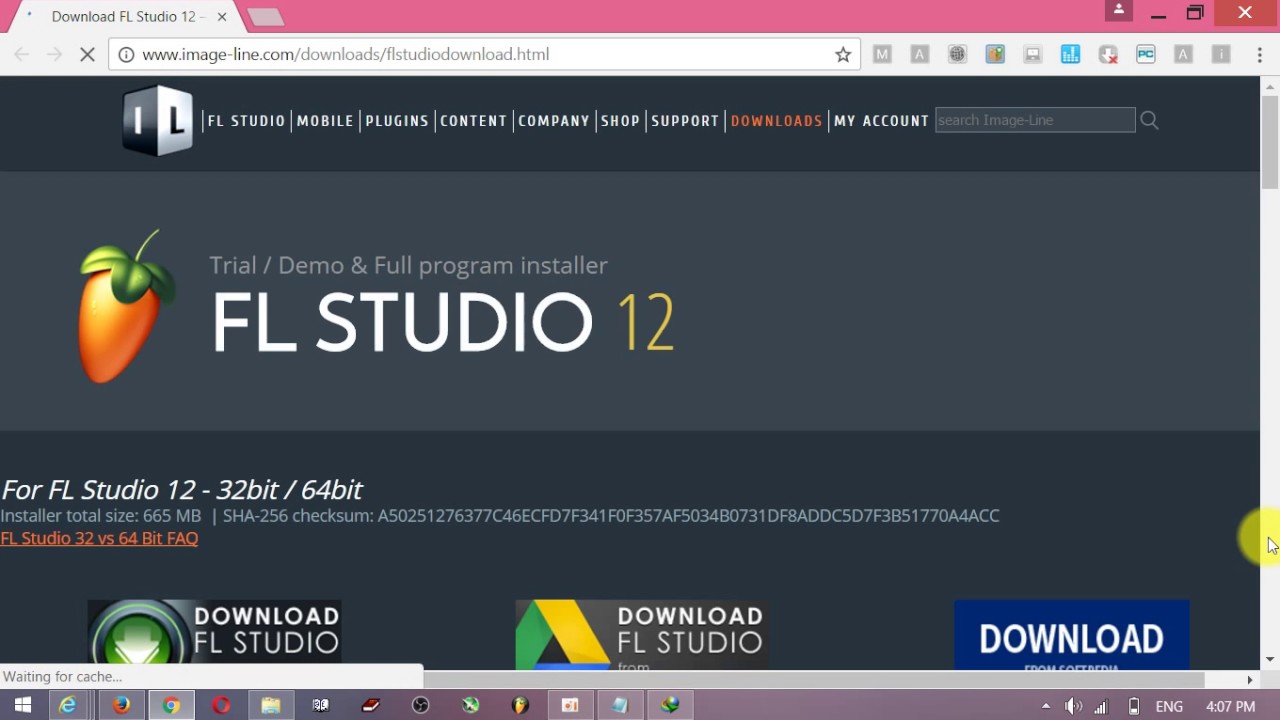The image size is (1280, 720).
Task: Open the FL STUDIO menu
Action: click(x=246, y=120)
